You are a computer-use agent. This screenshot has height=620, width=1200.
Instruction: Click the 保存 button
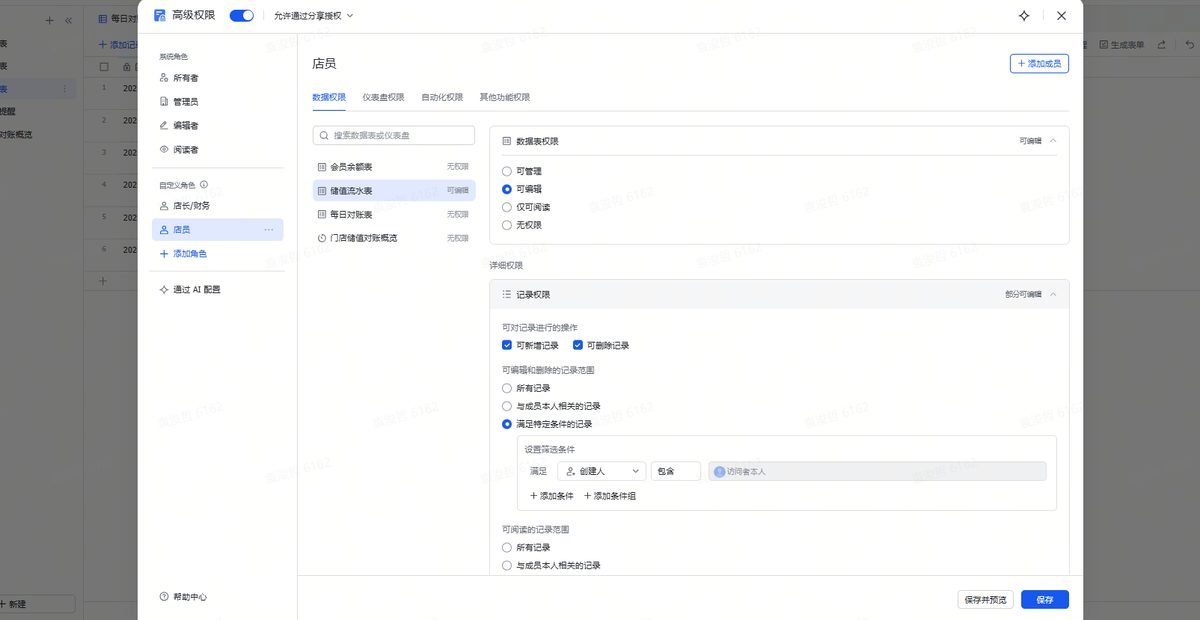coord(1045,600)
